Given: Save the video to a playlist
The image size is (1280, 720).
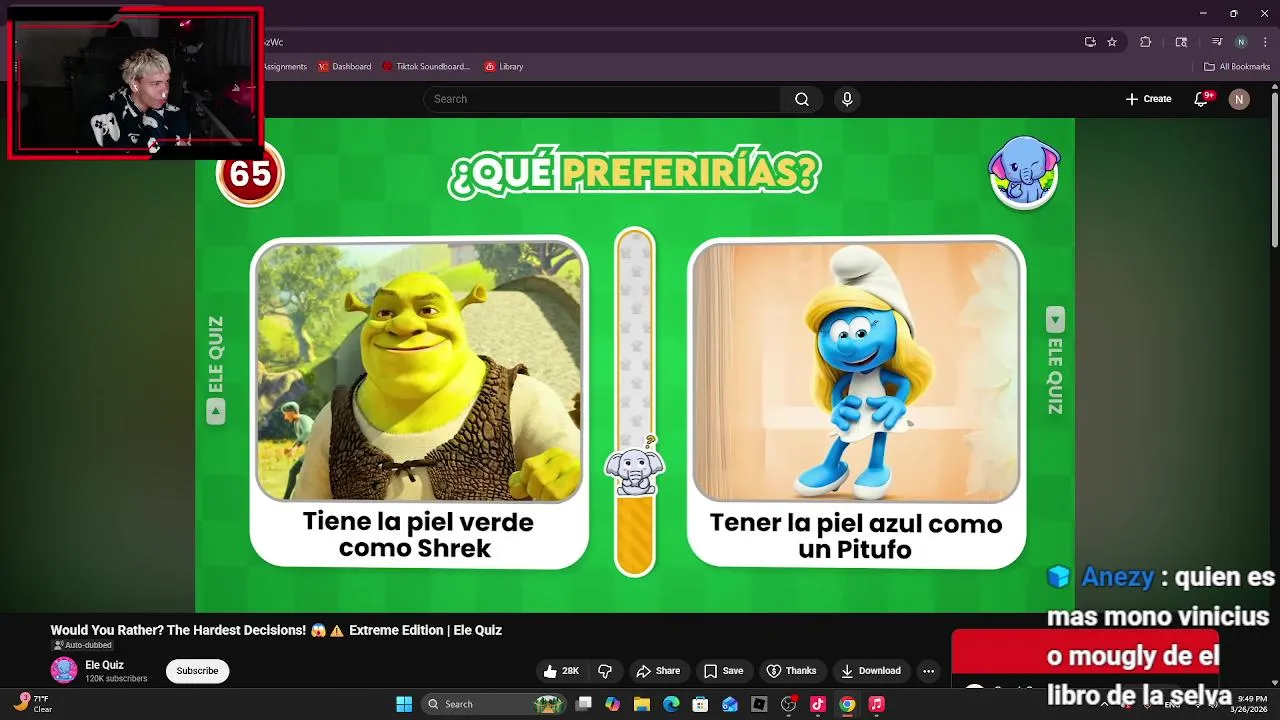Looking at the screenshot, I should click(723, 671).
